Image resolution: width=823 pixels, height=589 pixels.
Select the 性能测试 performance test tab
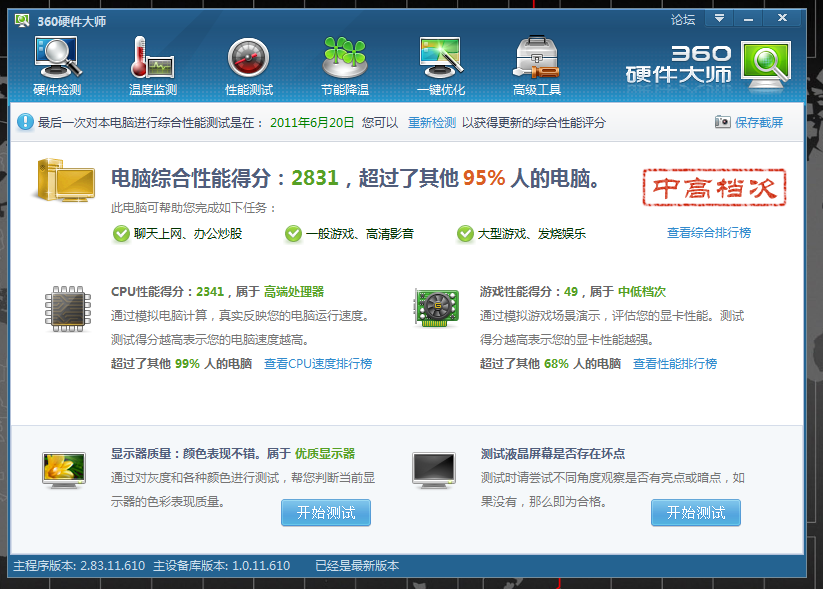pos(249,67)
